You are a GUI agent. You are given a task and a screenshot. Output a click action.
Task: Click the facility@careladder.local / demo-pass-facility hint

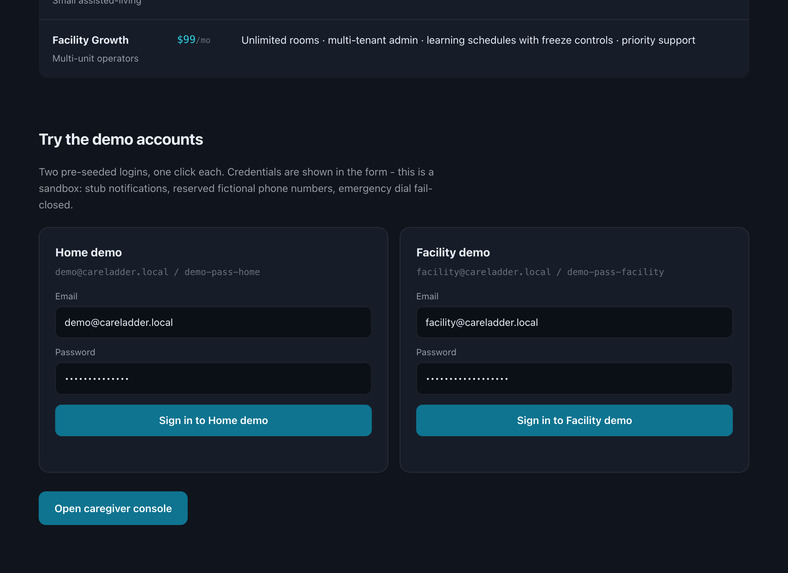[540, 272]
